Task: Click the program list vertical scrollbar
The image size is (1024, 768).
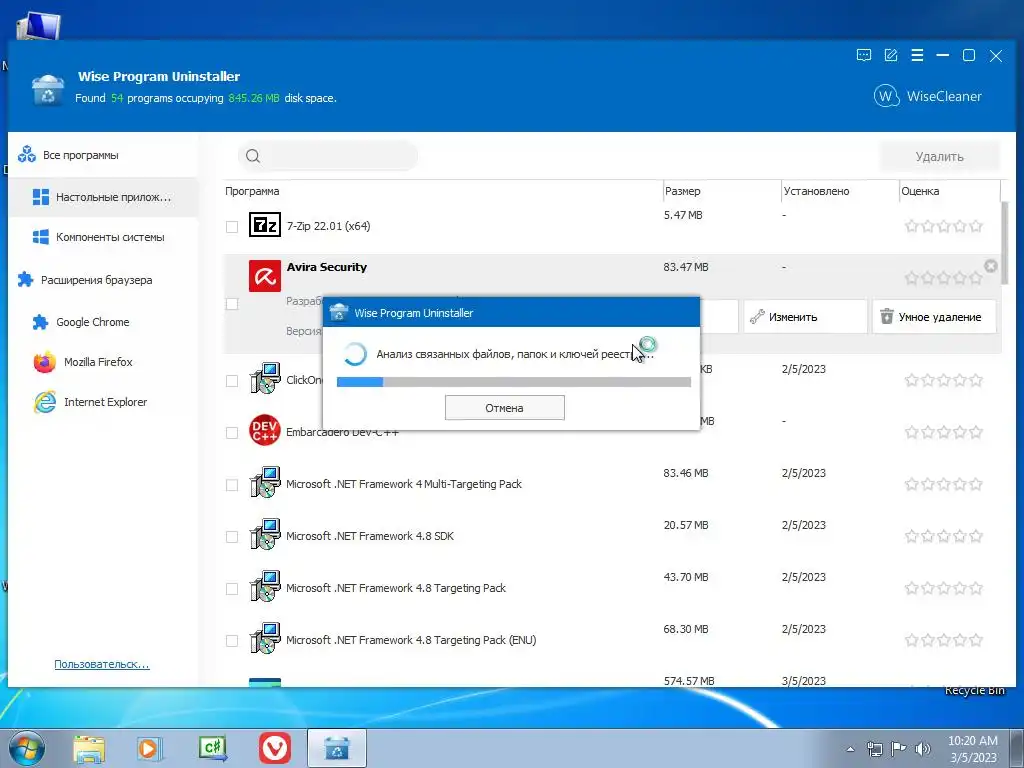Action: [1005, 243]
